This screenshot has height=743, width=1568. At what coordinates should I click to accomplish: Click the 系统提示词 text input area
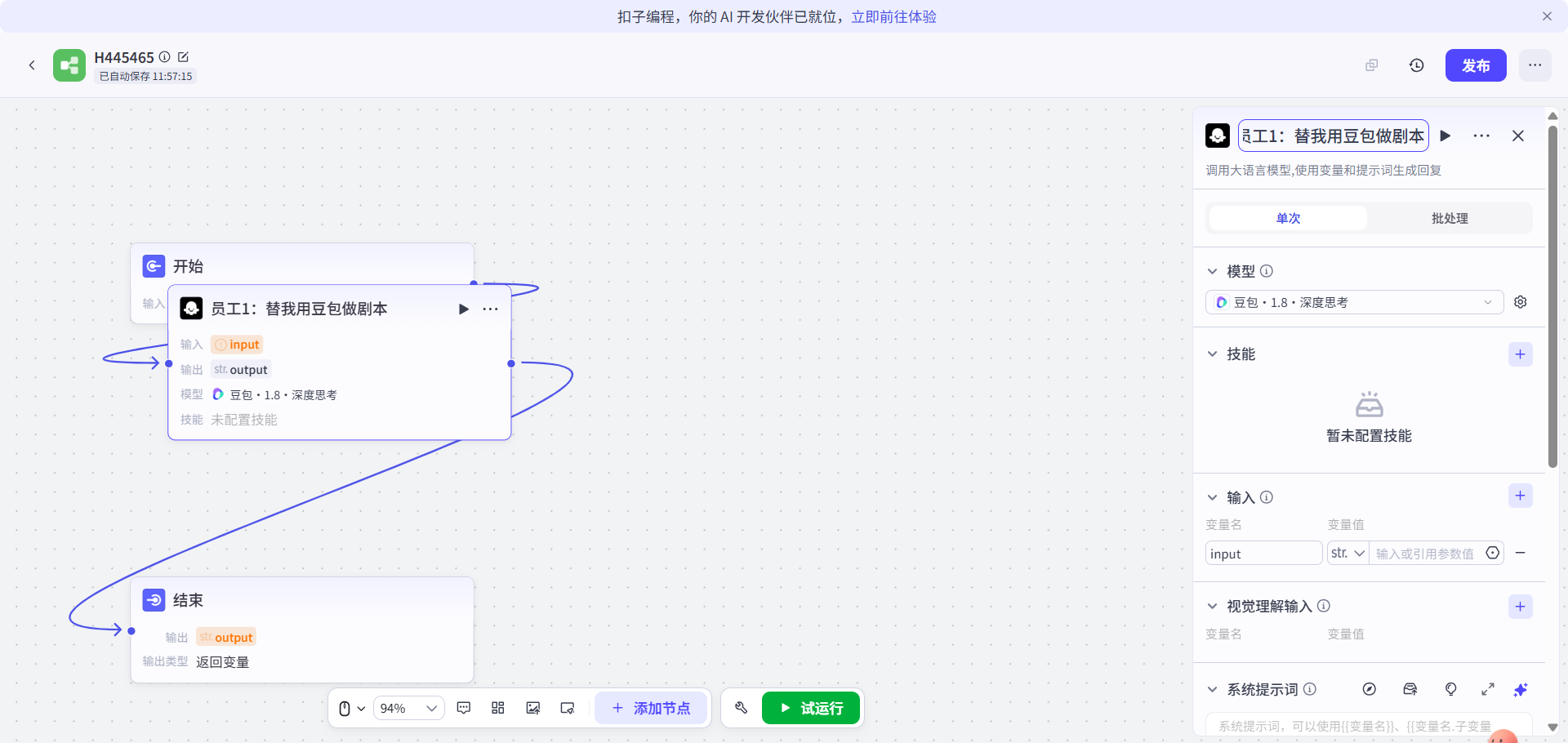(x=1369, y=725)
